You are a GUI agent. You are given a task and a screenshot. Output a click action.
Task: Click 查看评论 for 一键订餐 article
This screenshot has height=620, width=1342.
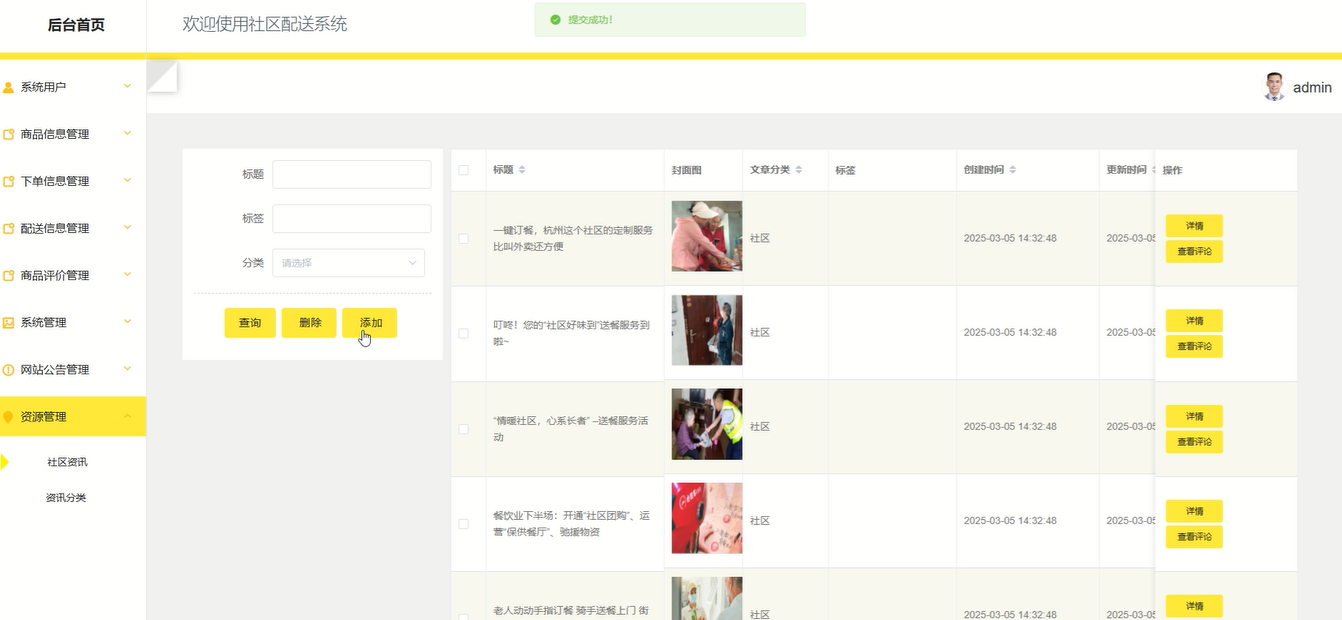click(1194, 251)
